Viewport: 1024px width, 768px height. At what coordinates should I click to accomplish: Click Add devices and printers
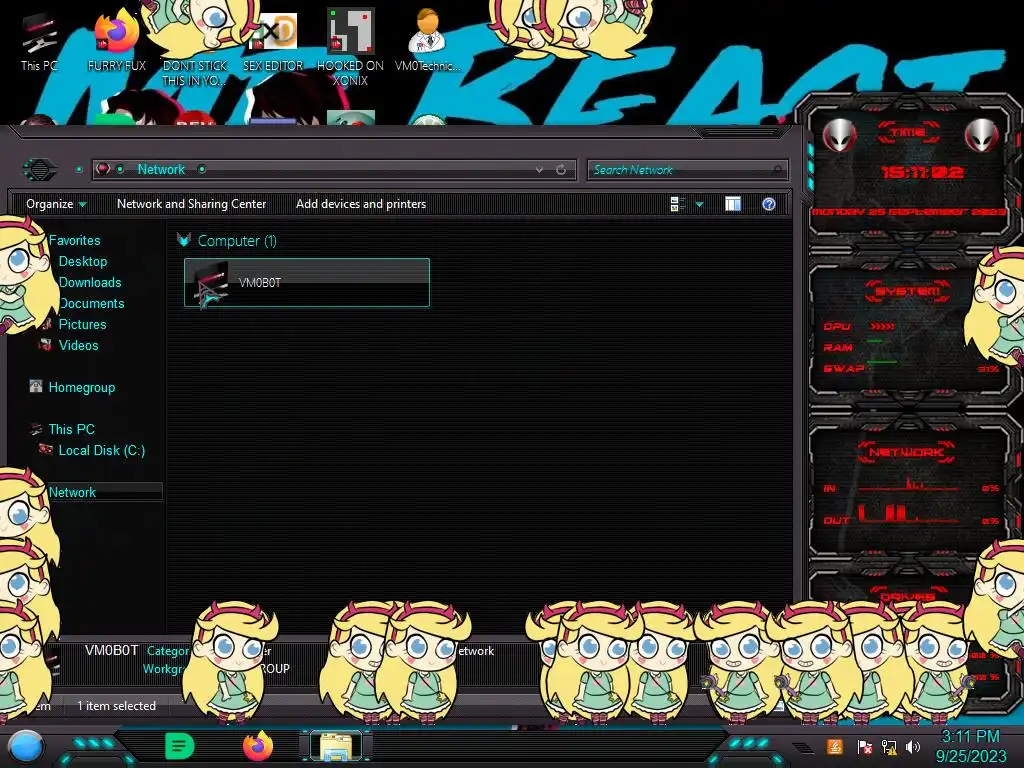(360, 204)
